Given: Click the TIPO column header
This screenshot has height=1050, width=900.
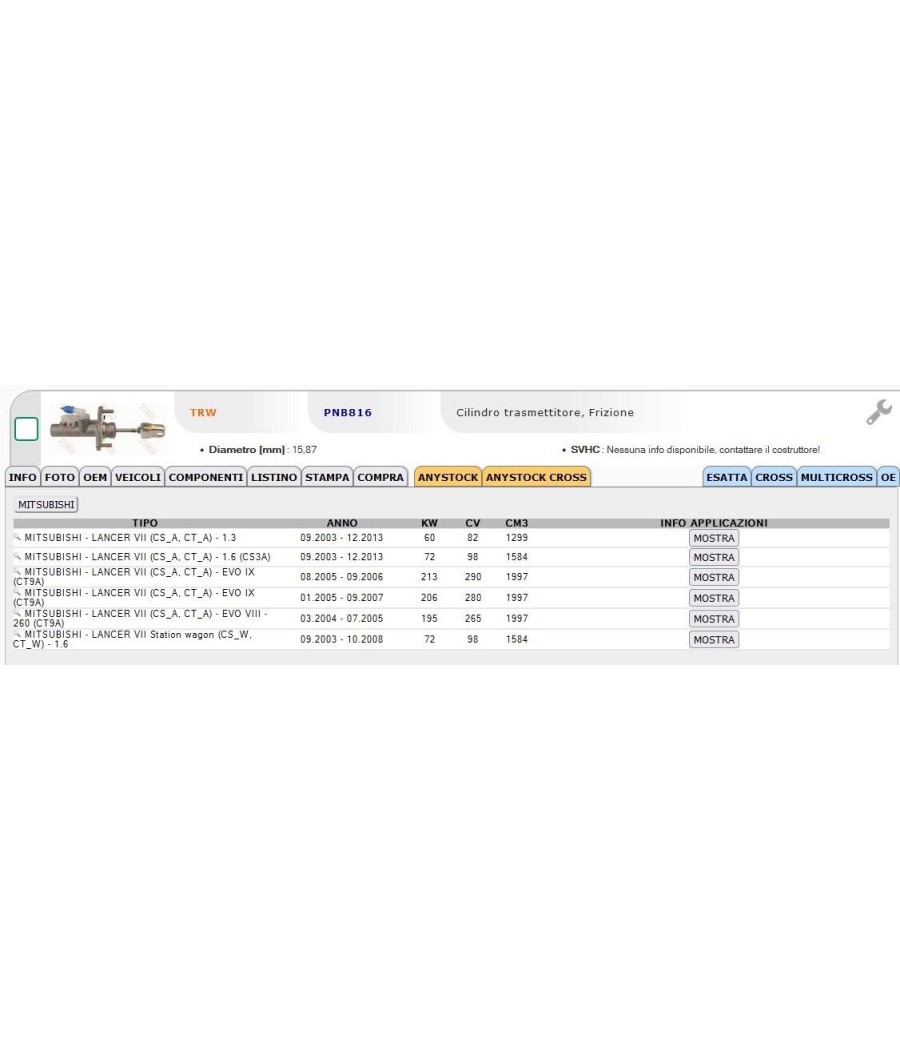Looking at the screenshot, I should pyautogui.click(x=145, y=523).
